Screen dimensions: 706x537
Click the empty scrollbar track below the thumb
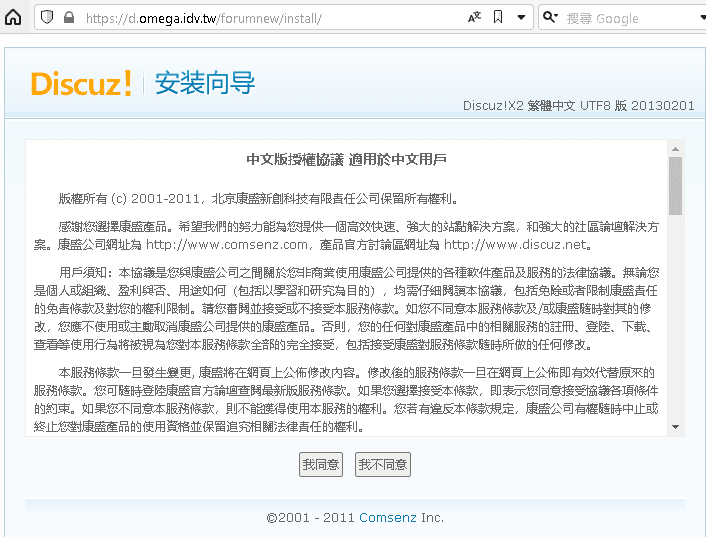tap(676, 320)
